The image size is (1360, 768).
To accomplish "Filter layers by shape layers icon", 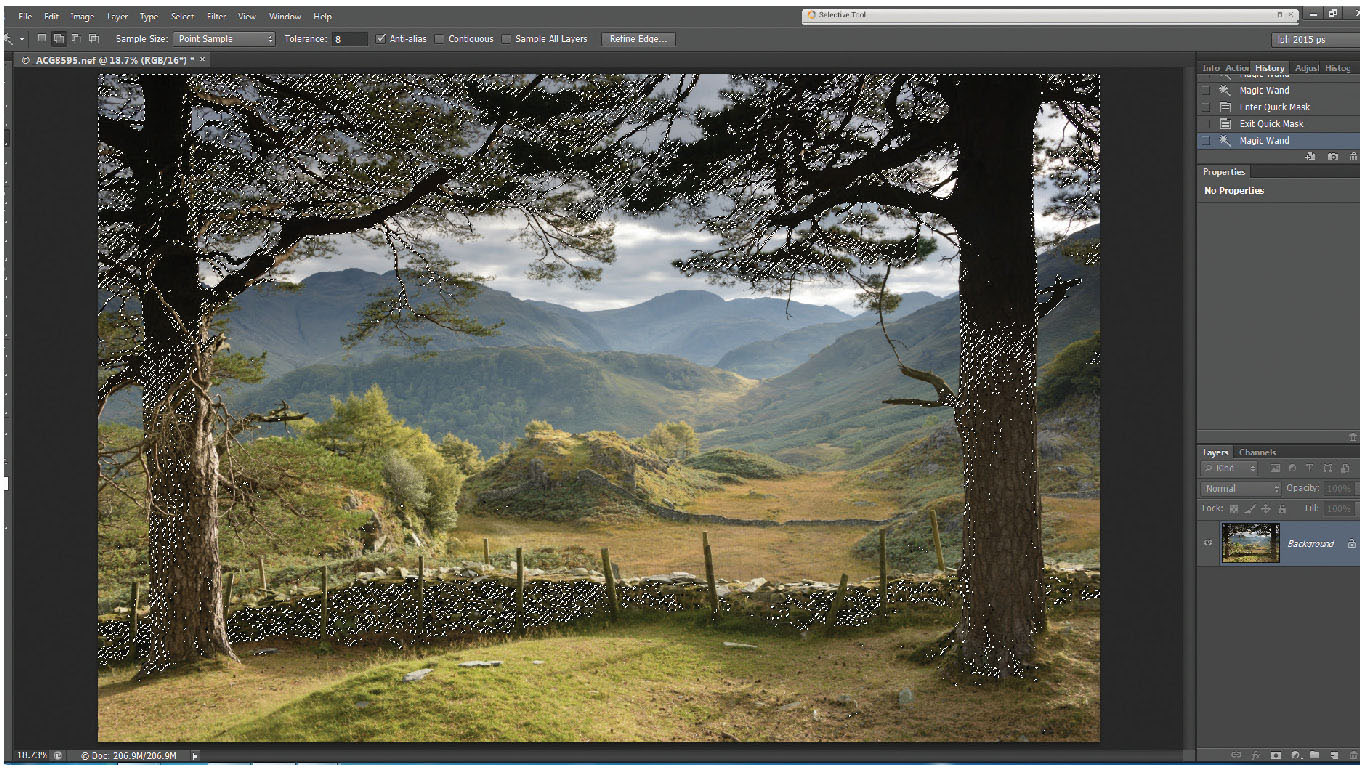I will click(1327, 468).
